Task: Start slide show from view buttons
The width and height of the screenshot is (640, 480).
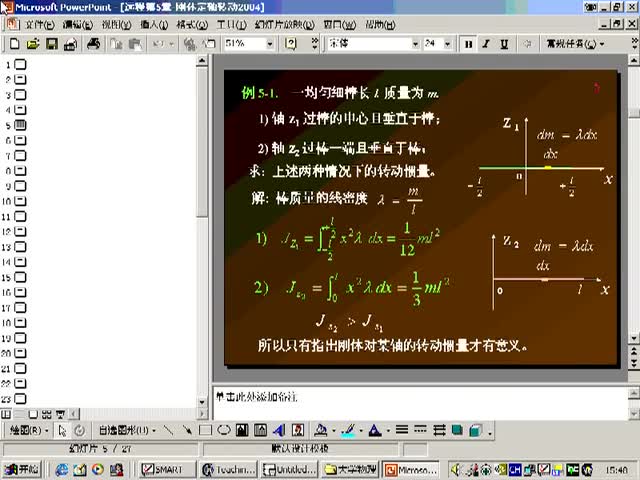Action: click(60, 414)
